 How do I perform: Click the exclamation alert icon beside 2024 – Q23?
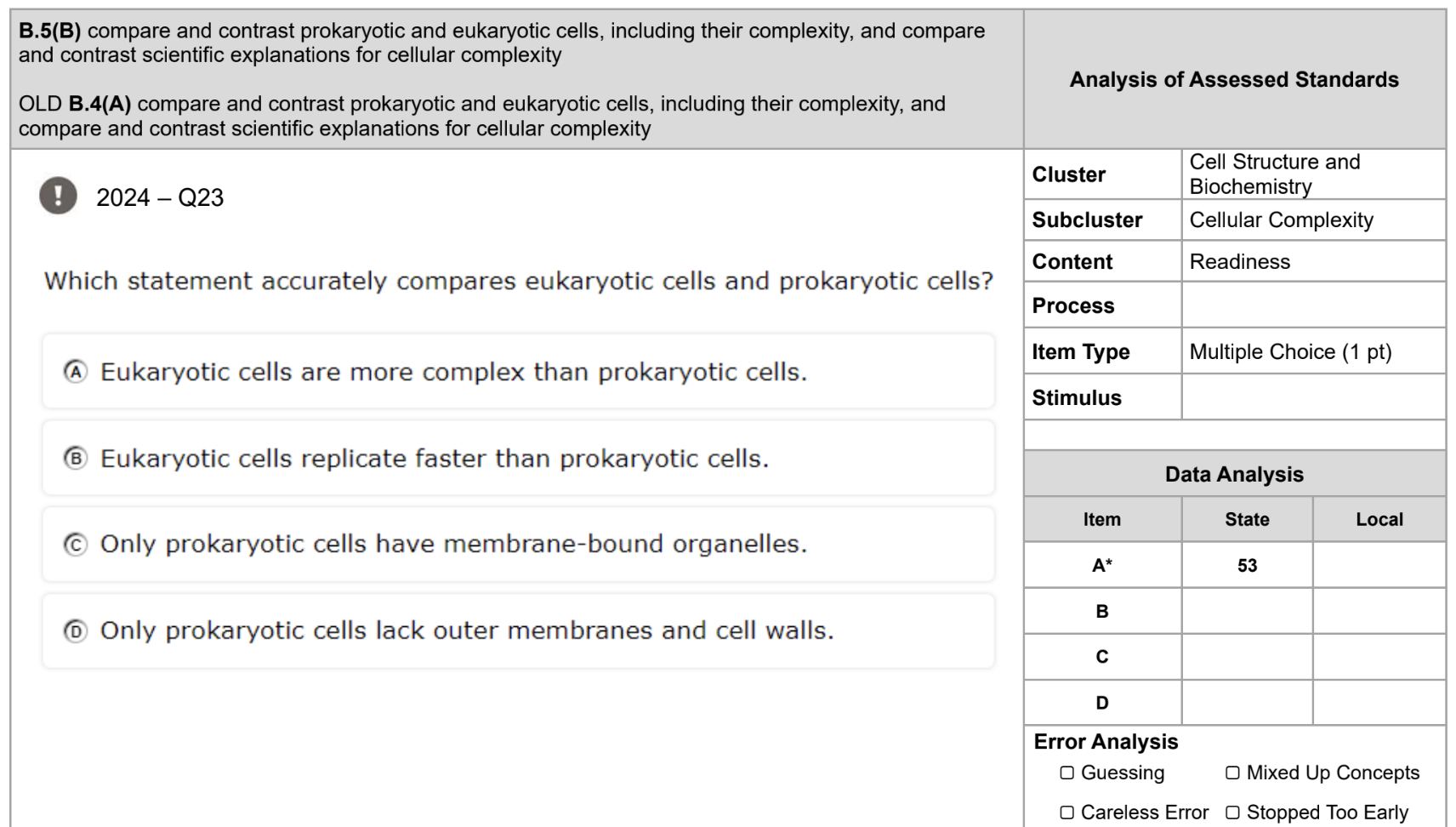point(58,196)
